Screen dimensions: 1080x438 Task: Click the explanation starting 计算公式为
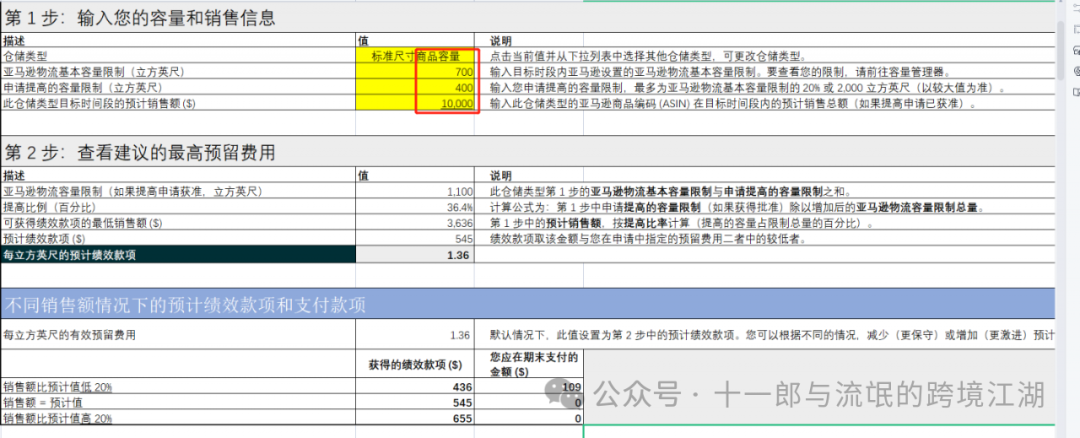(738, 207)
